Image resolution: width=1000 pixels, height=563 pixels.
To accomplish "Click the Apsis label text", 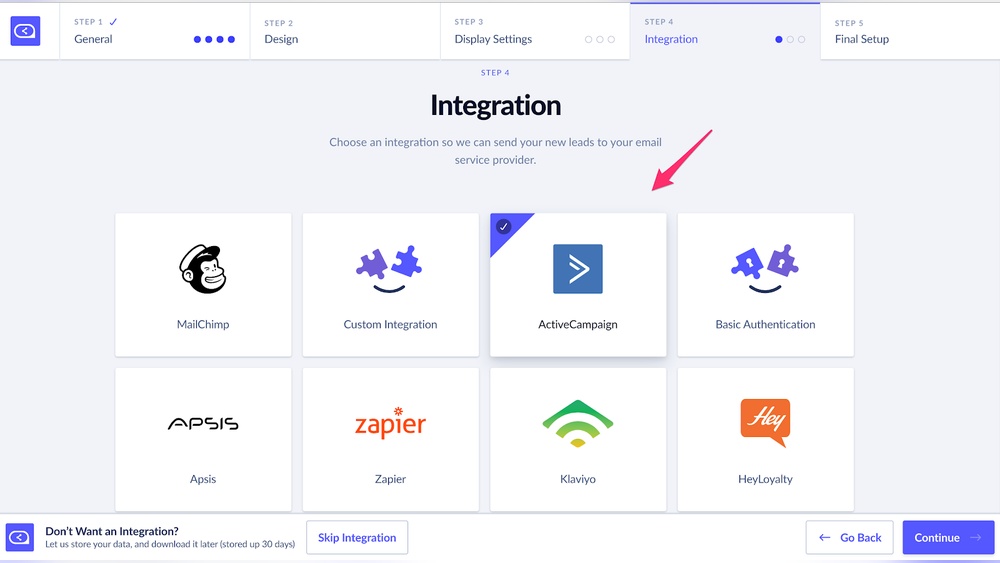I will pos(203,479).
